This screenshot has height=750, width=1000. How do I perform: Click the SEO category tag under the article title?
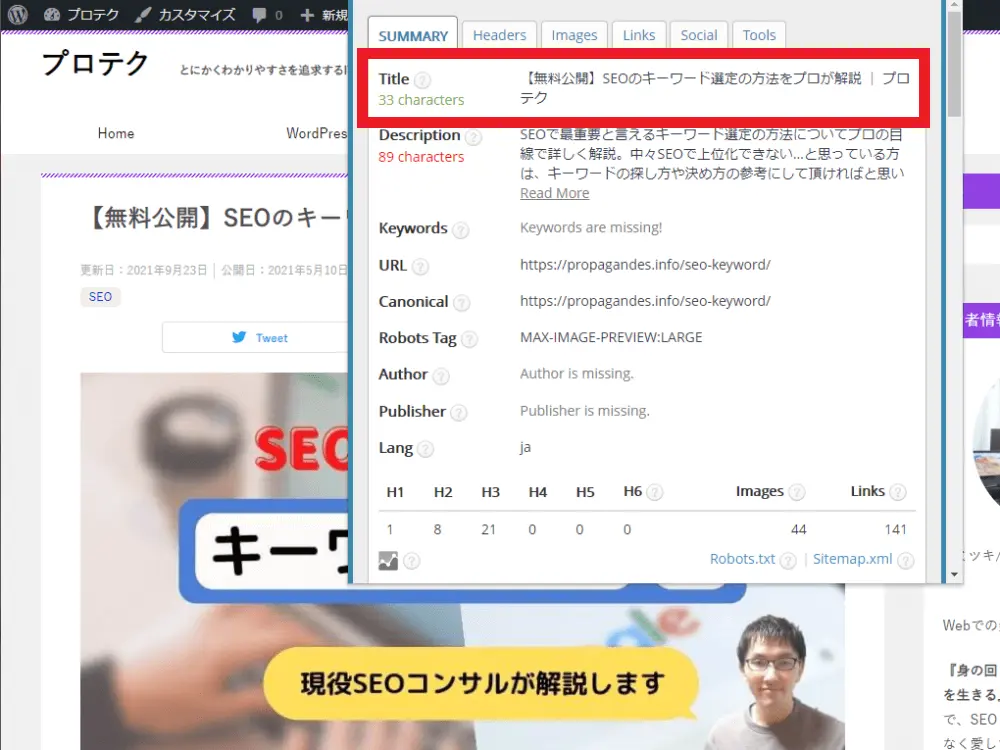pos(100,297)
